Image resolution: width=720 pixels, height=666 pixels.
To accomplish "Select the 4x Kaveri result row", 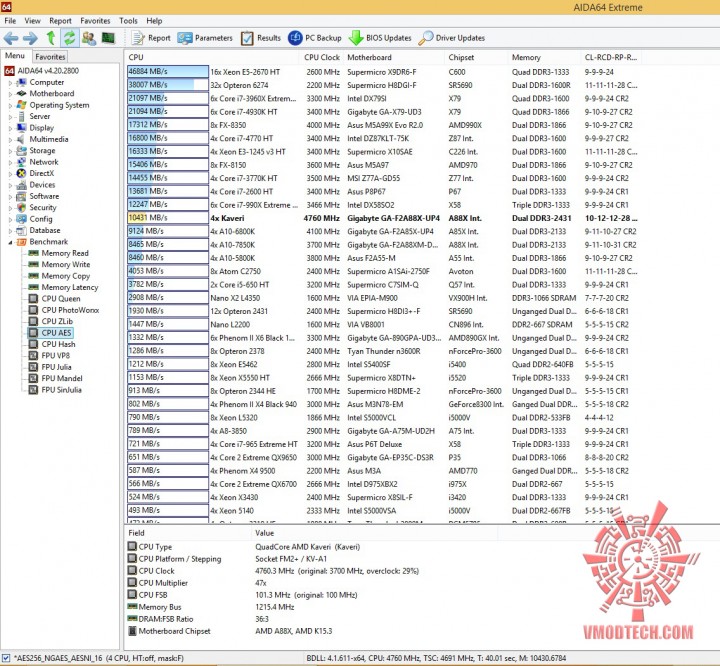I will [383, 218].
